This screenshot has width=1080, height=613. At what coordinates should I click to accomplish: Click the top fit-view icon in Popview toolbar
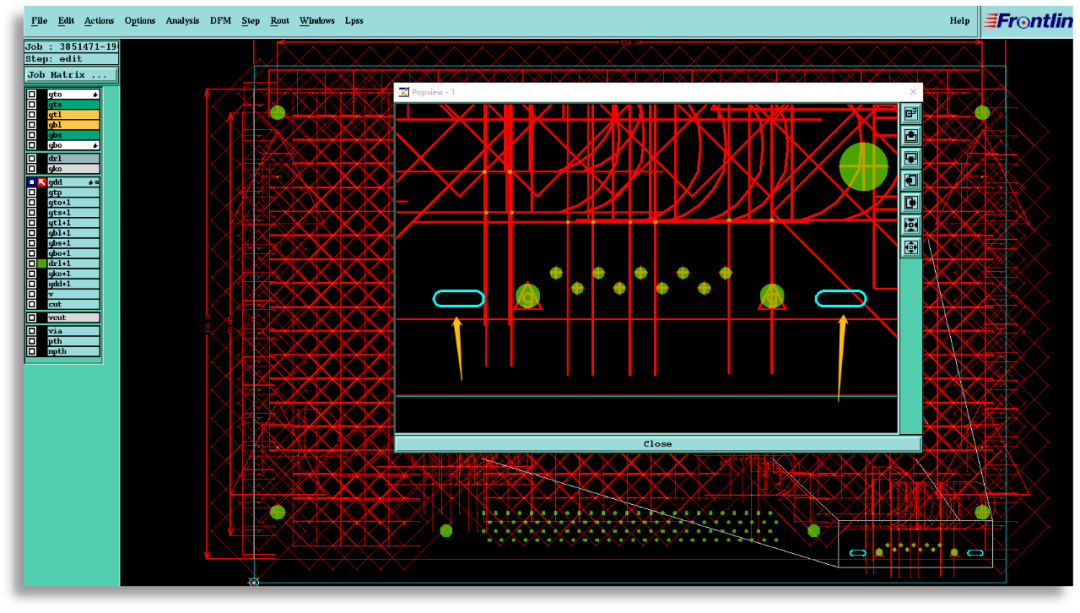coord(911,114)
